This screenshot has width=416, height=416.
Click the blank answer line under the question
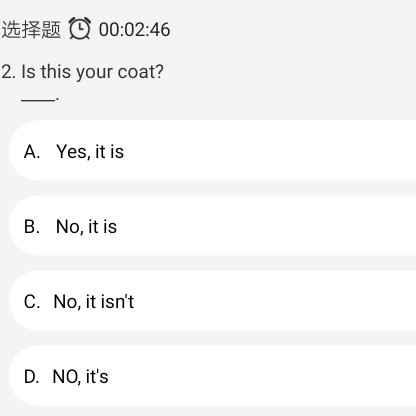click(40, 99)
